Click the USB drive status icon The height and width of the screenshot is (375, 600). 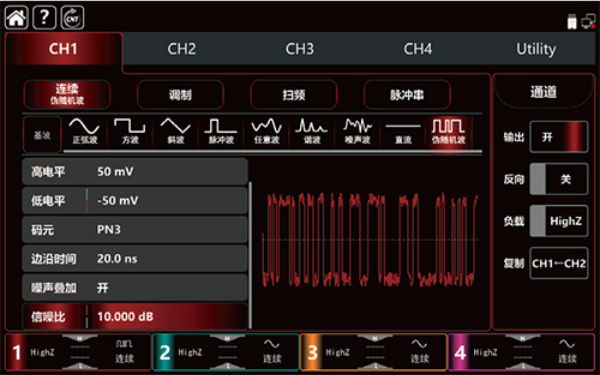pos(572,22)
